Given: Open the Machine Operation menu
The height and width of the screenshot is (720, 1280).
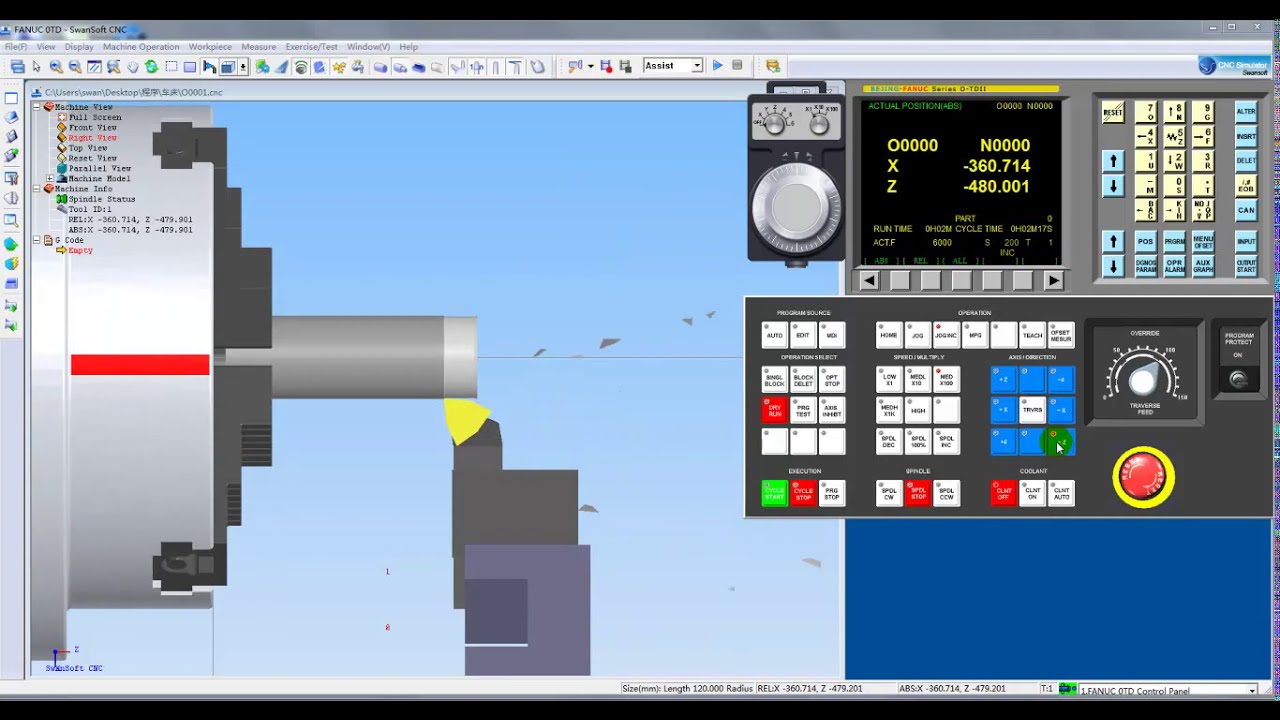Looking at the screenshot, I should point(141,47).
